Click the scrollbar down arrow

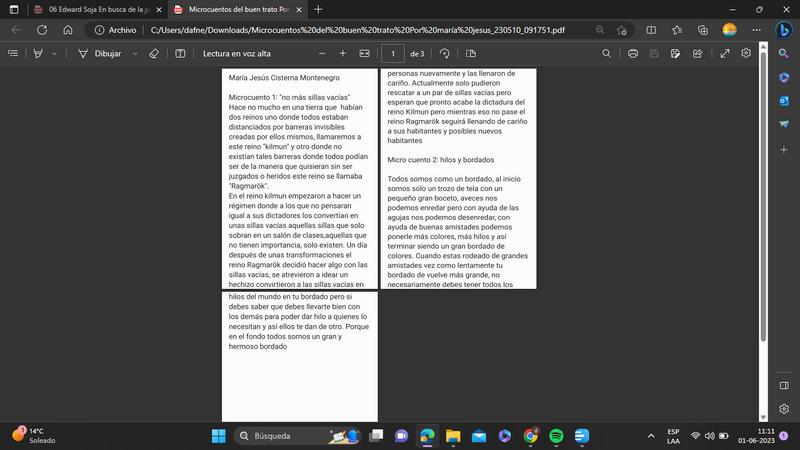tap(763, 417)
